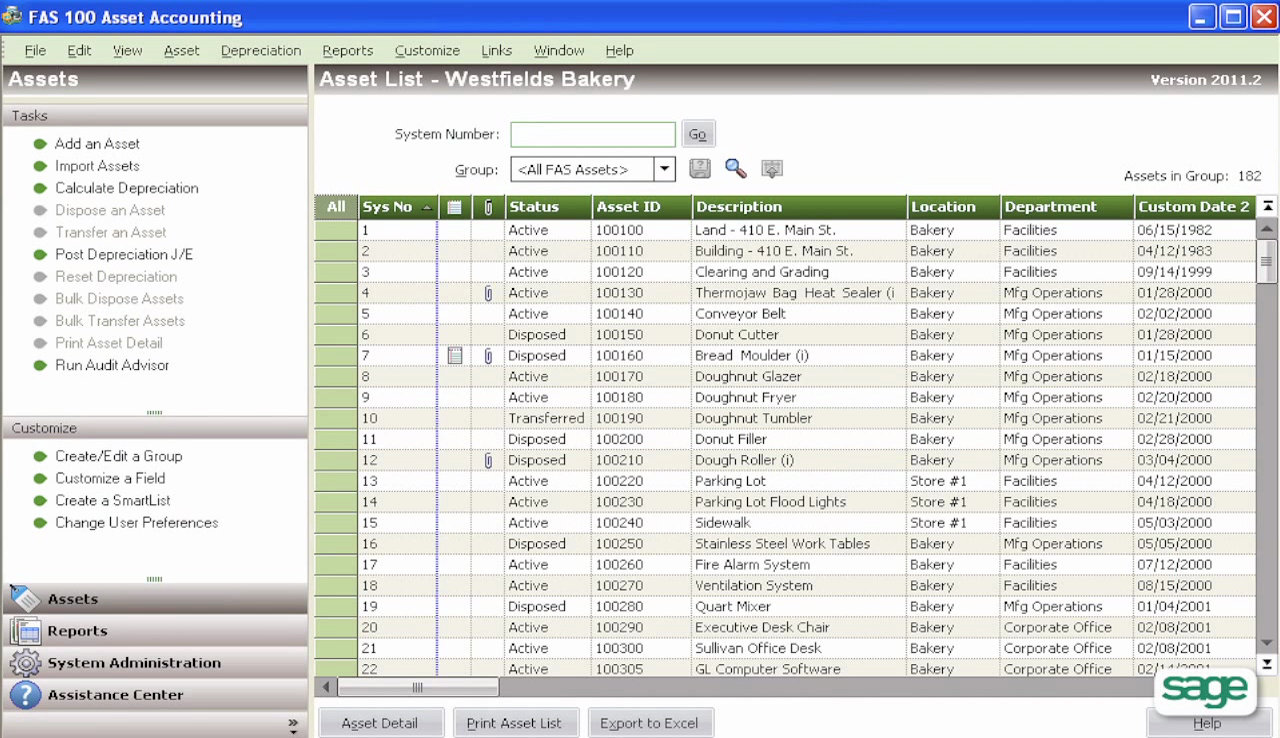Click the Sage logo
Image resolution: width=1280 pixels, height=738 pixels.
tap(1205, 690)
